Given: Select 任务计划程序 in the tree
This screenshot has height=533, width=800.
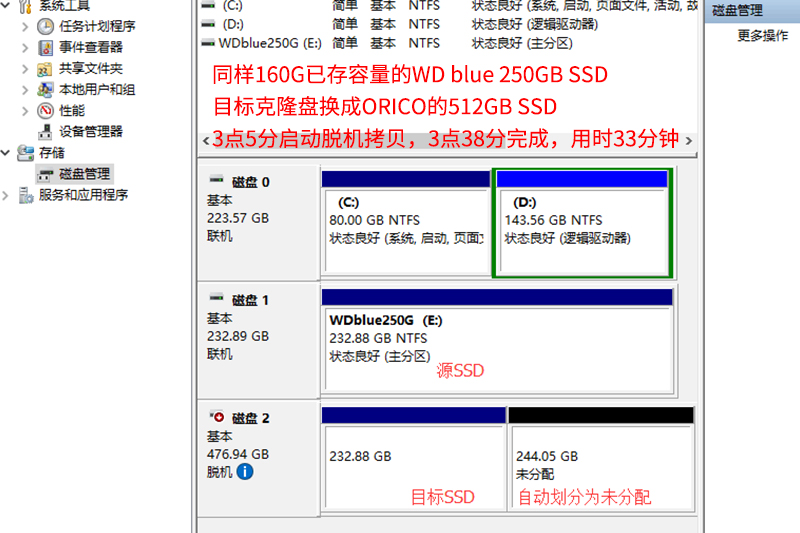Looking at the screenshot, I should (97, 27).
